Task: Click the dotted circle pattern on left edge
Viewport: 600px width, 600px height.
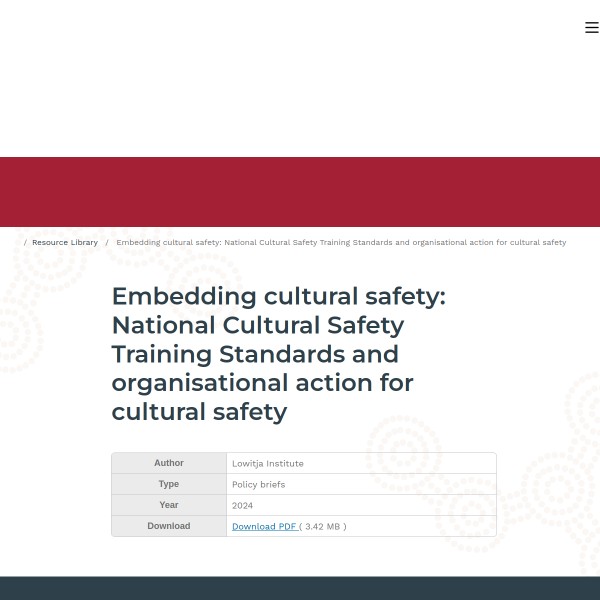Action: click(x=18, y=330)
